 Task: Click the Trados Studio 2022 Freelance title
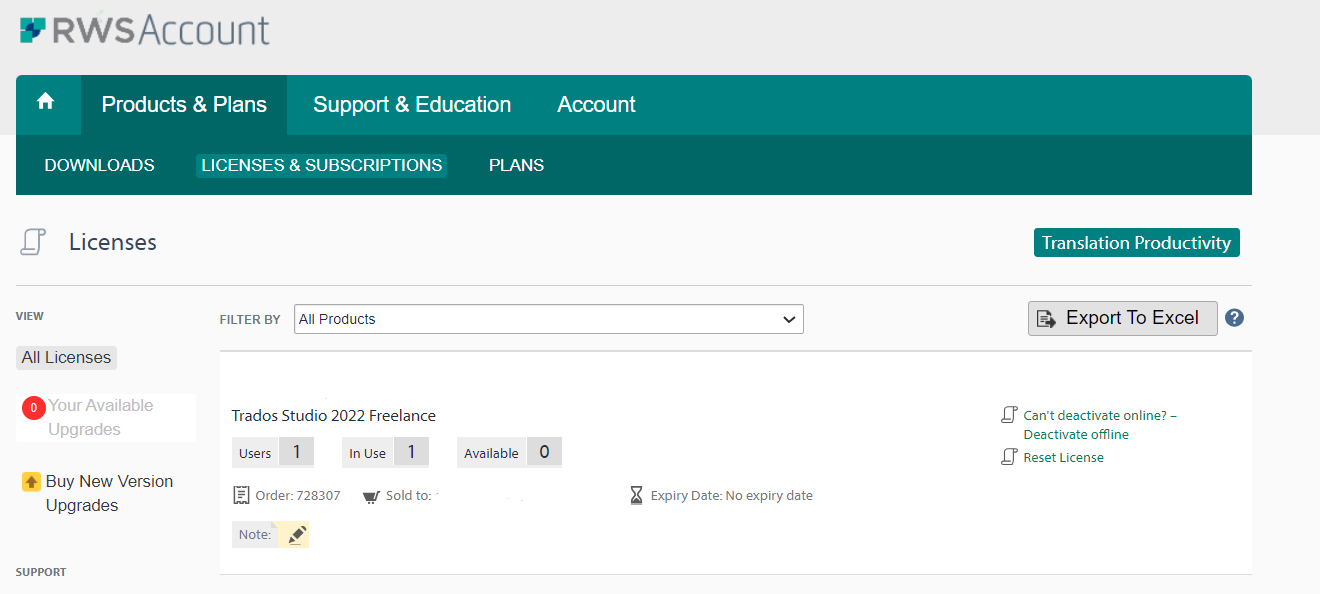click(x=334, y=416)
